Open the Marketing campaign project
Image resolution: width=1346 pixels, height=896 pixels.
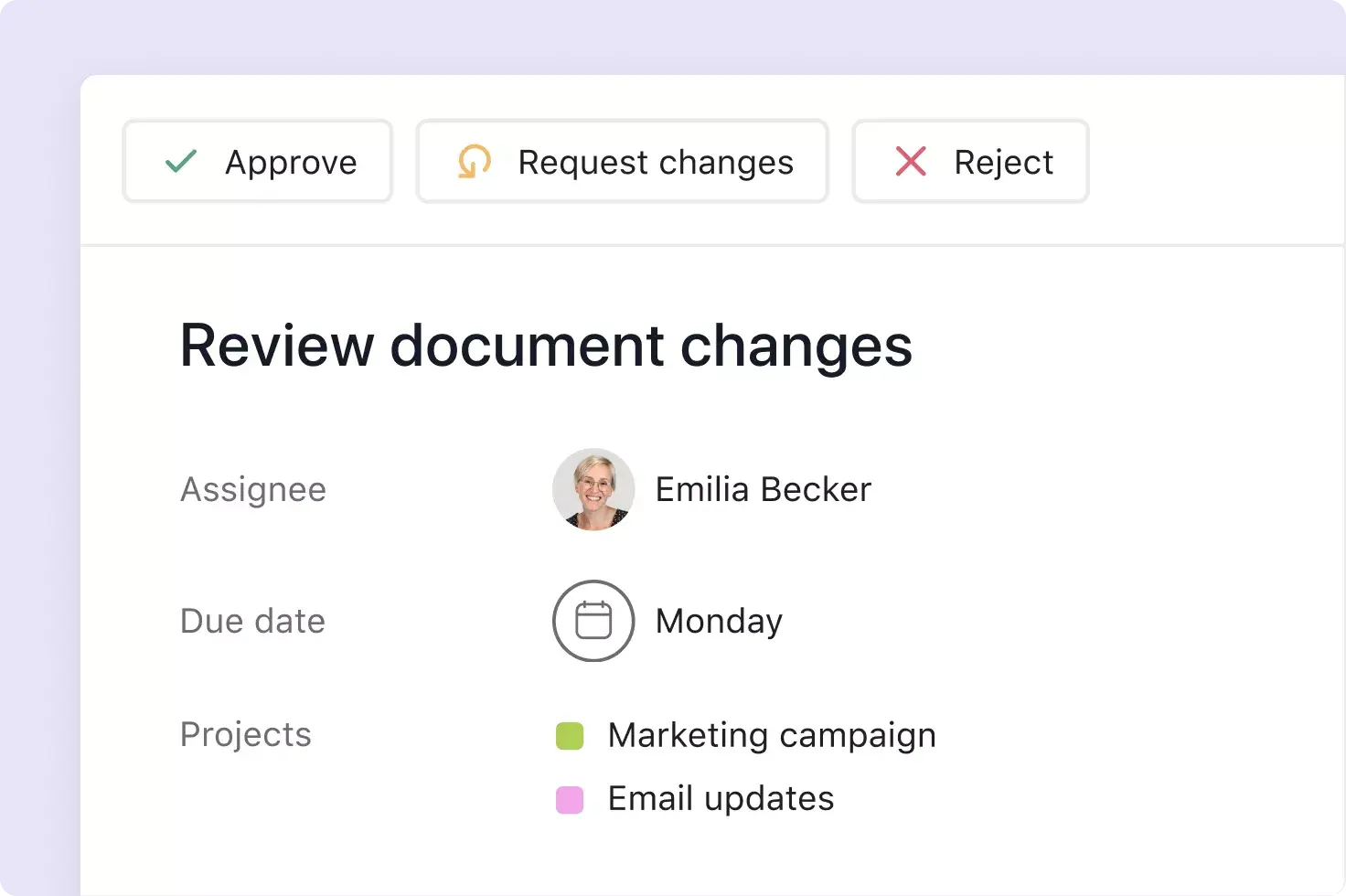(771, 735)
